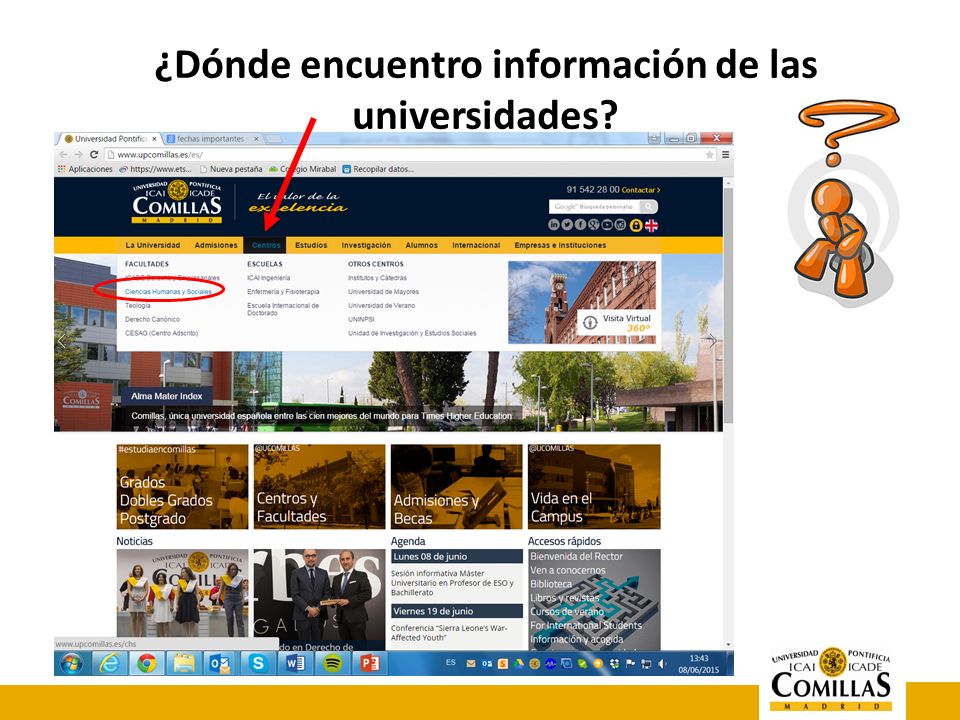Open the ICAI Ingeniería school link
Screen dimensions: 960x720
click(x=269, y=278)
